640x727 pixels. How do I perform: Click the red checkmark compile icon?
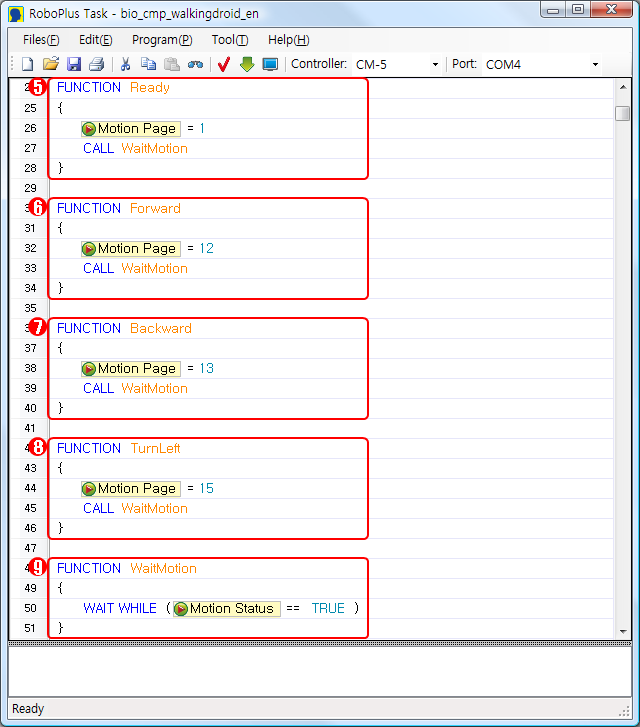point(224,64)
